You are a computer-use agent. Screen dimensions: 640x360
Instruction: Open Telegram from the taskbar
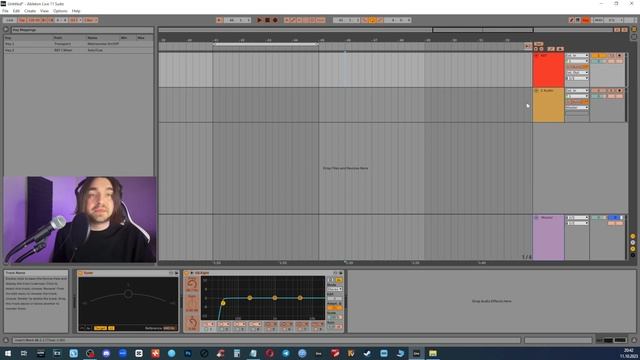click(286, 353)
